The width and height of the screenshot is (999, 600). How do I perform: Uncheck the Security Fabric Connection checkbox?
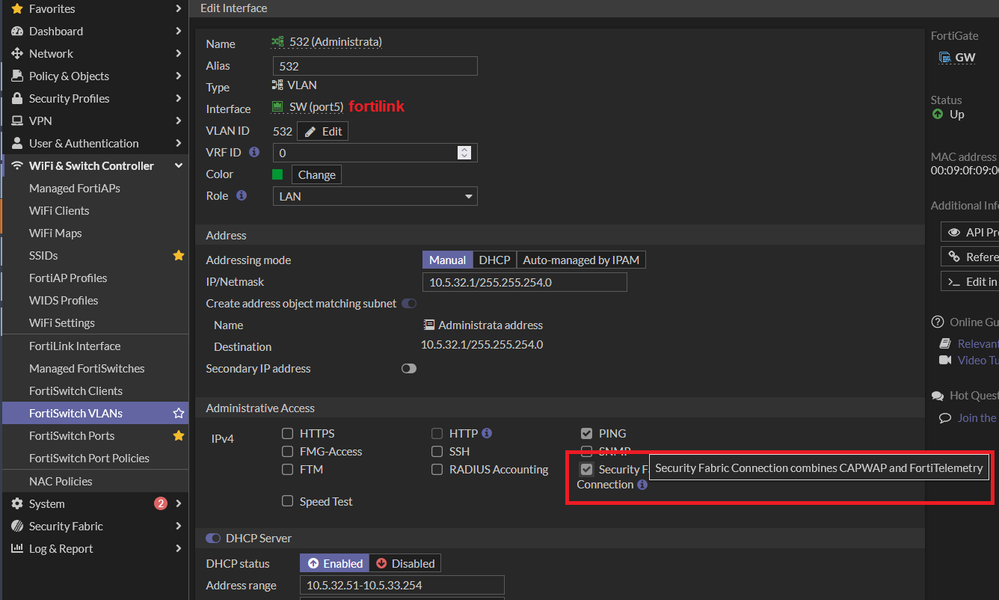tap(587, 469)
